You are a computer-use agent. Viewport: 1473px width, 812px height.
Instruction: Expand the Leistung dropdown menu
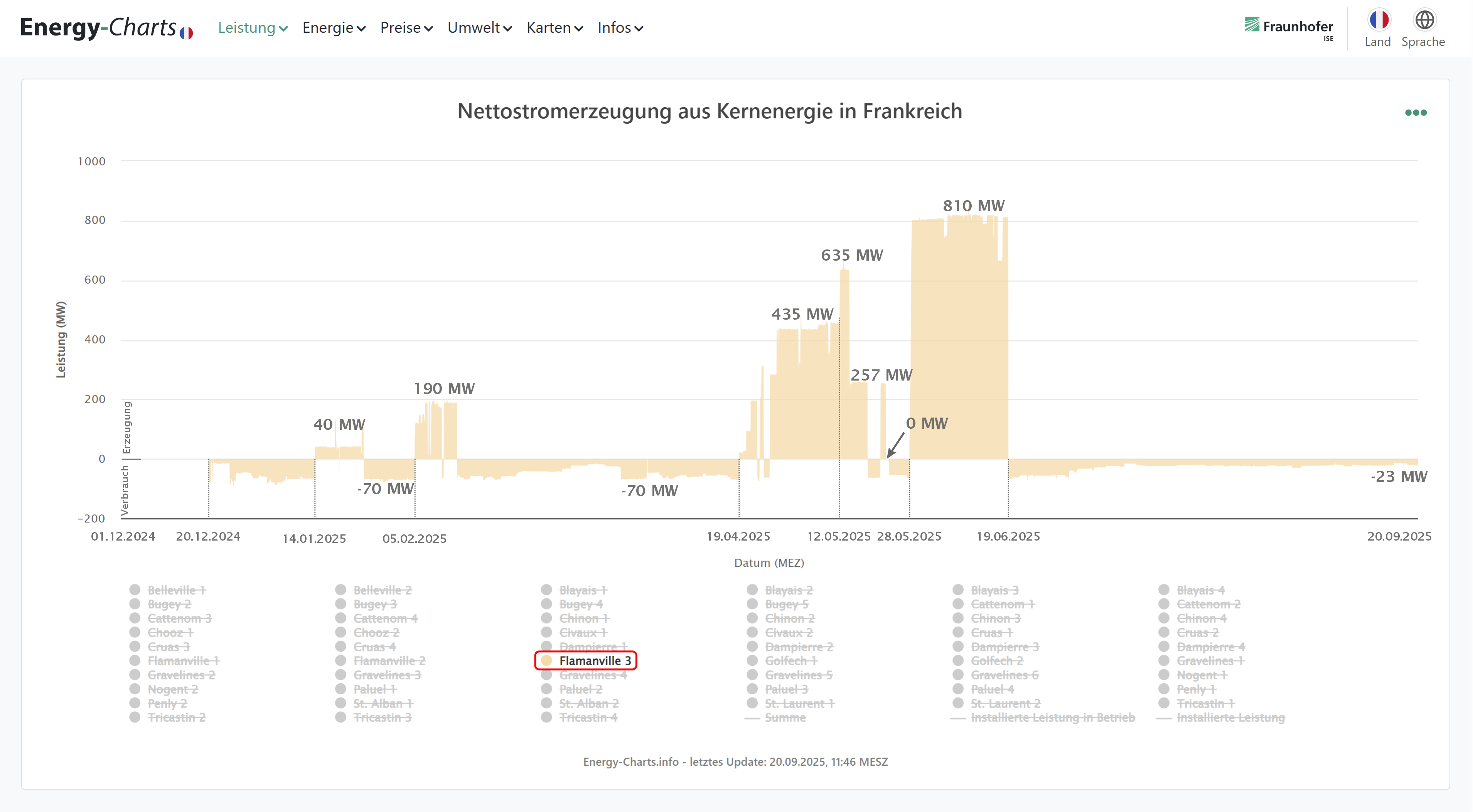point(252,27)
